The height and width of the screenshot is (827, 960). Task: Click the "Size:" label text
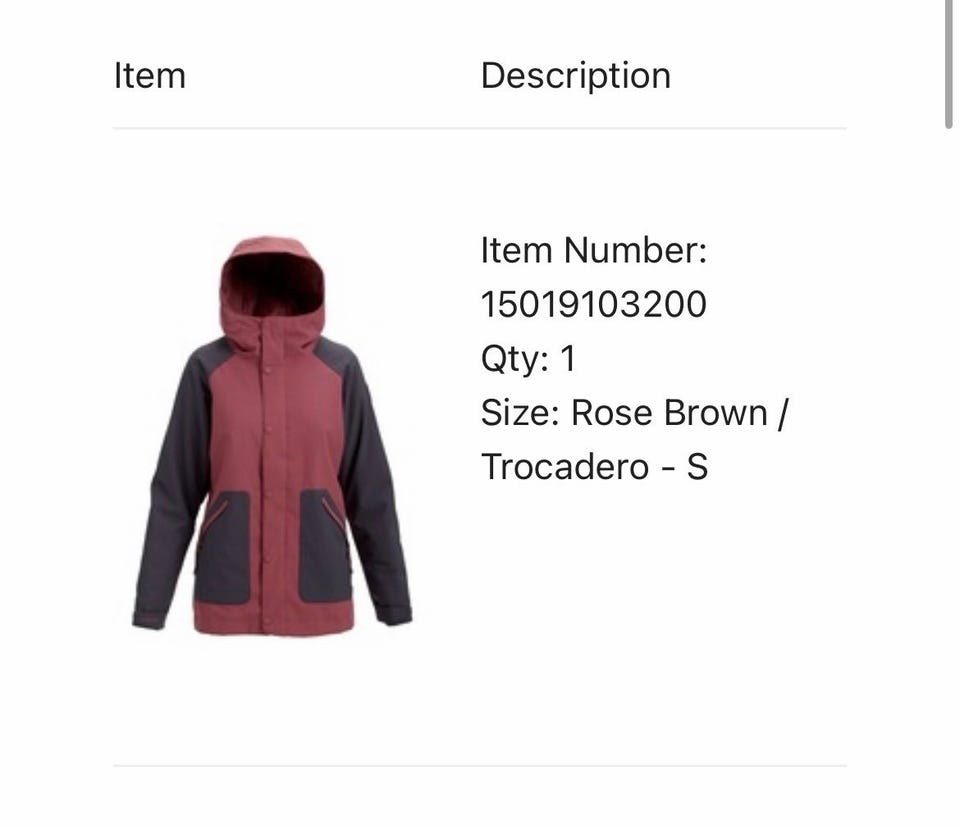[520, 412]
